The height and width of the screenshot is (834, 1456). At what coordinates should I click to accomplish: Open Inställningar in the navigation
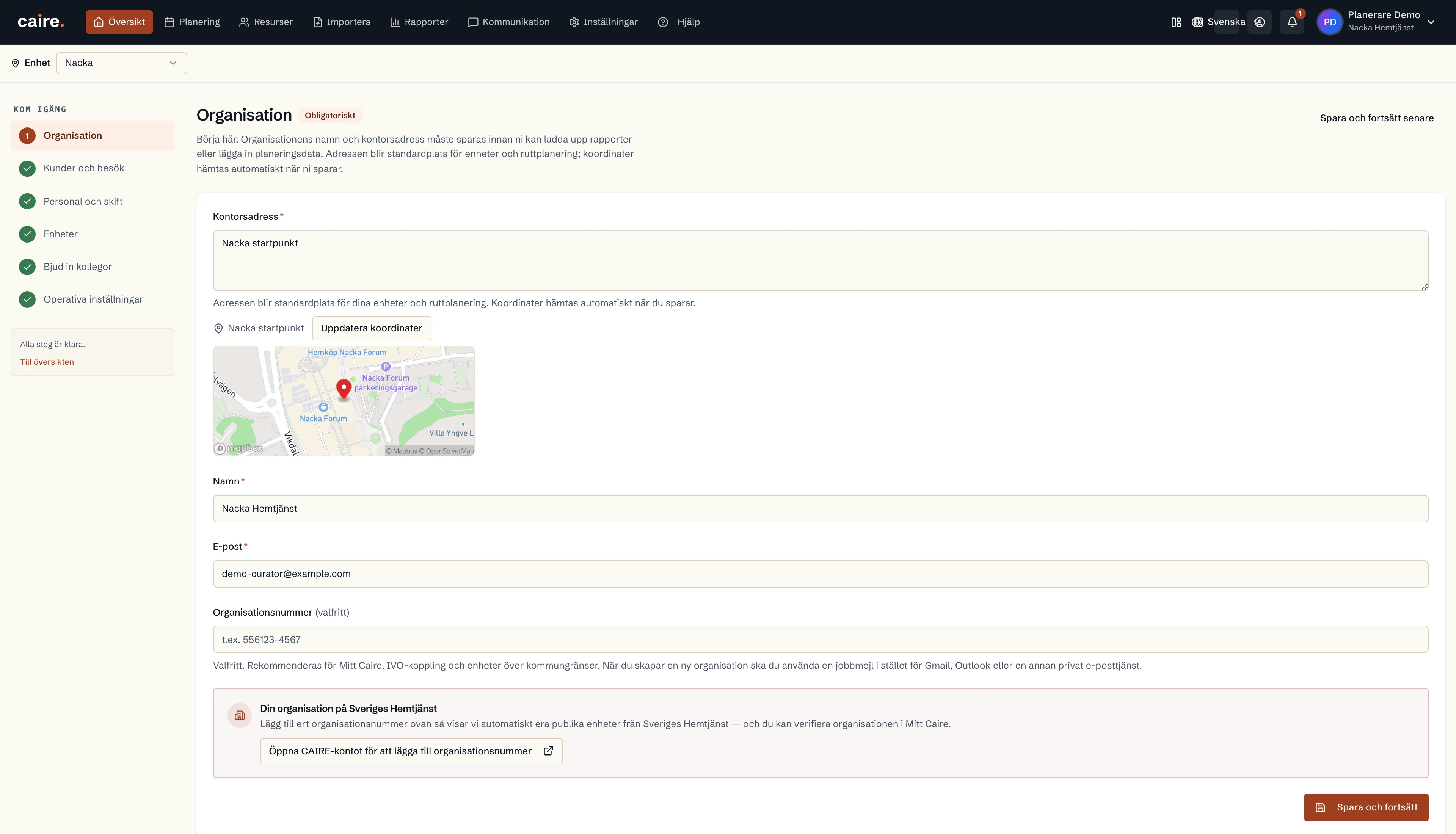tap(603, 22)
